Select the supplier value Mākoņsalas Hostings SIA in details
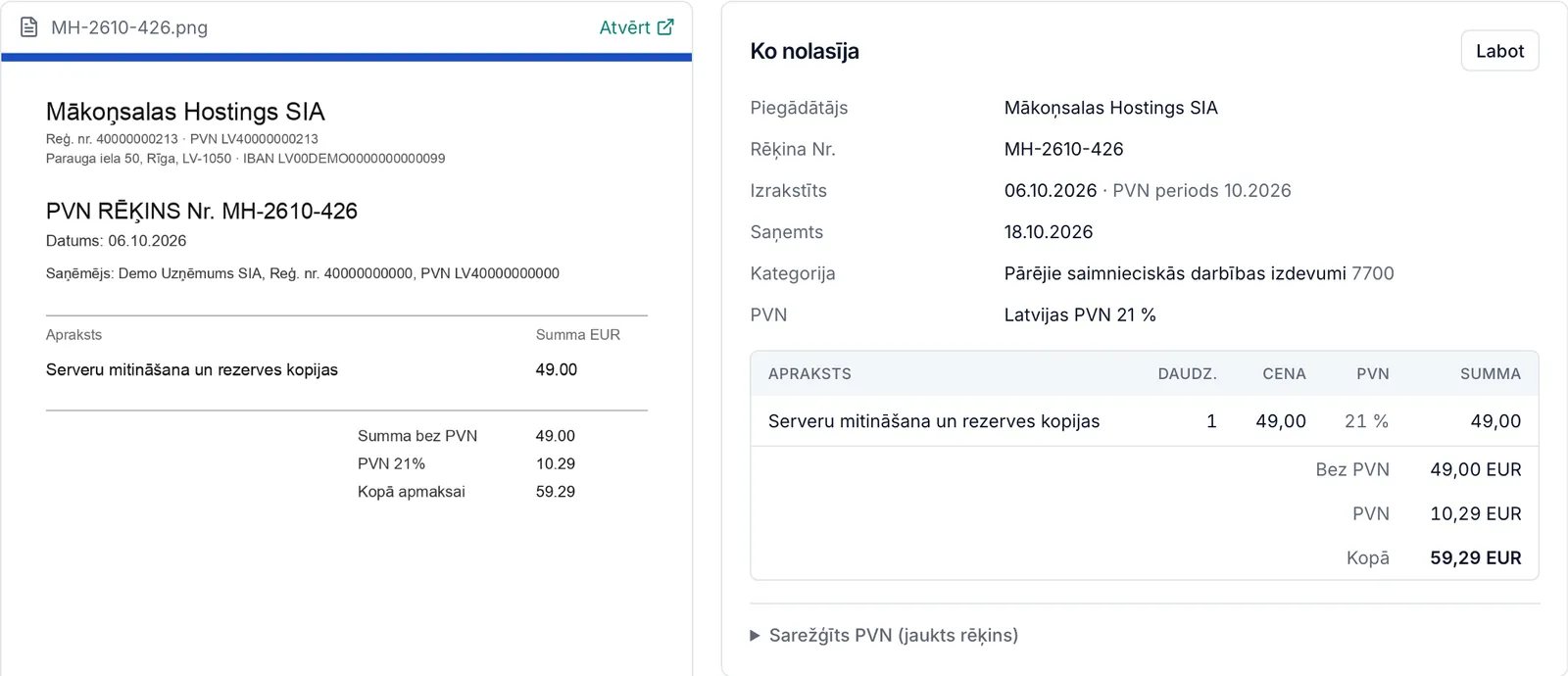This screenshot has height=676, width=1568. pos(1110,108)
